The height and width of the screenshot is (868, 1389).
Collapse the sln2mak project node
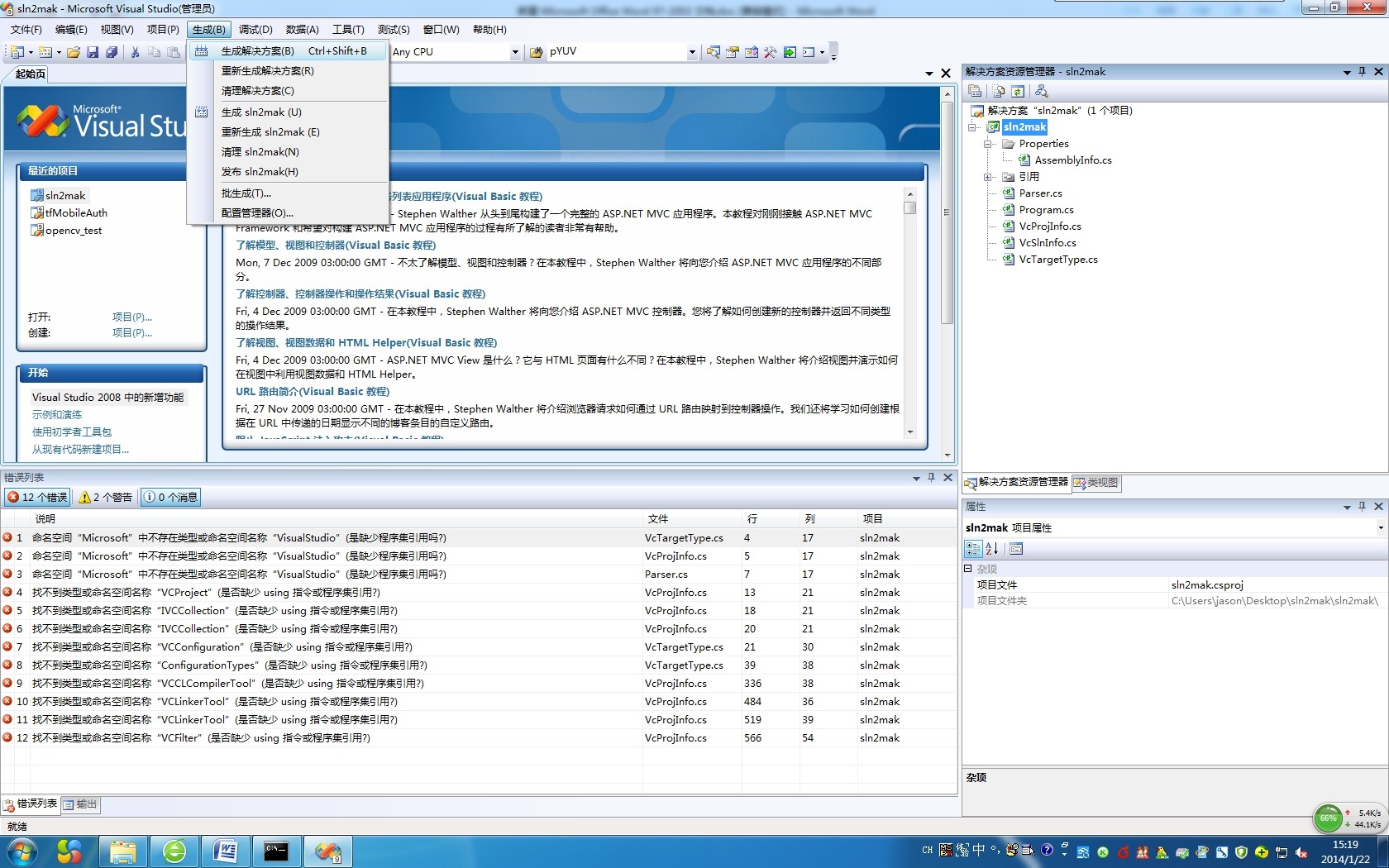pos(971,127)
